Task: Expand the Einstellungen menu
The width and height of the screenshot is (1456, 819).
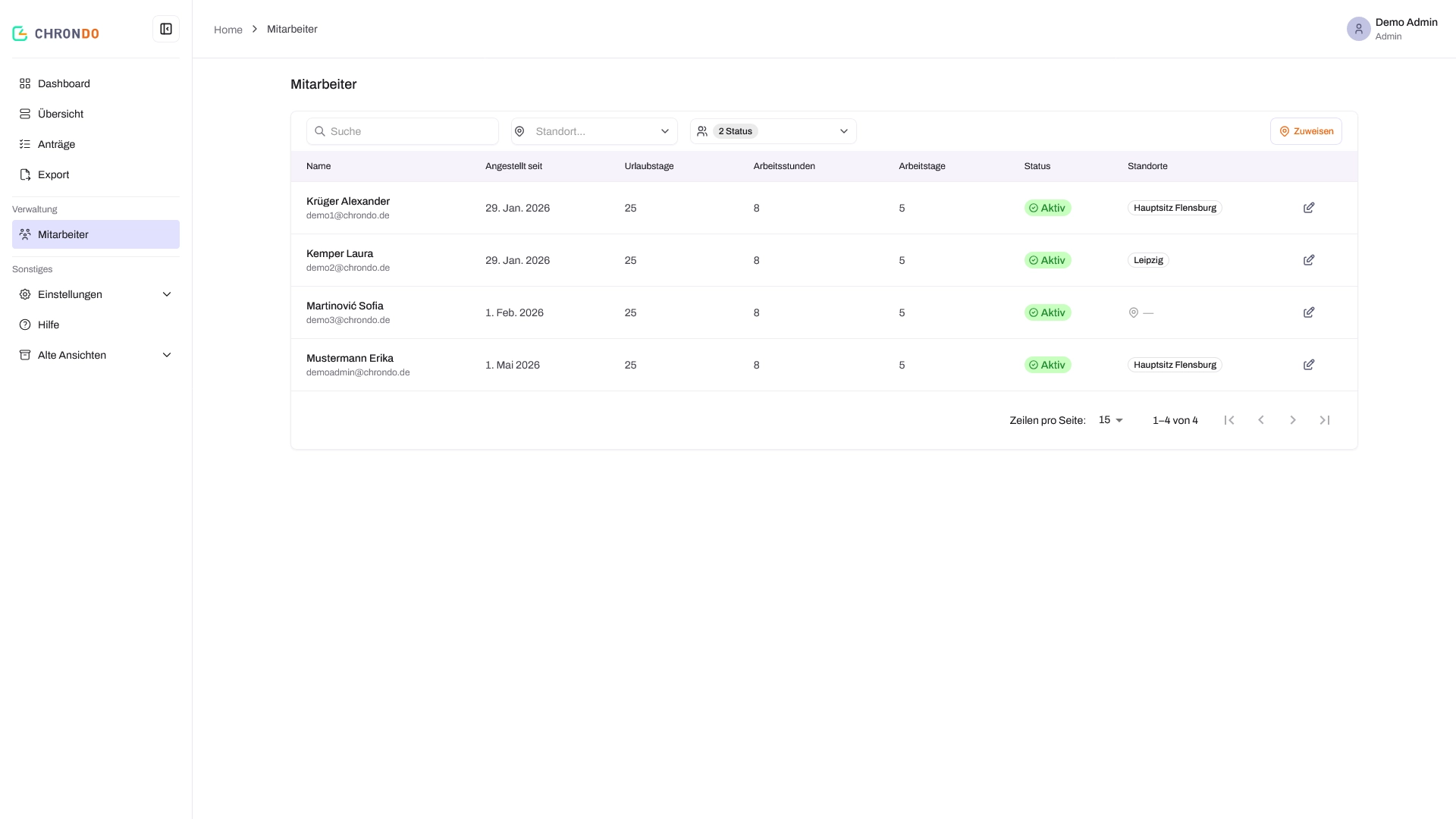Action: click(96, 294)
